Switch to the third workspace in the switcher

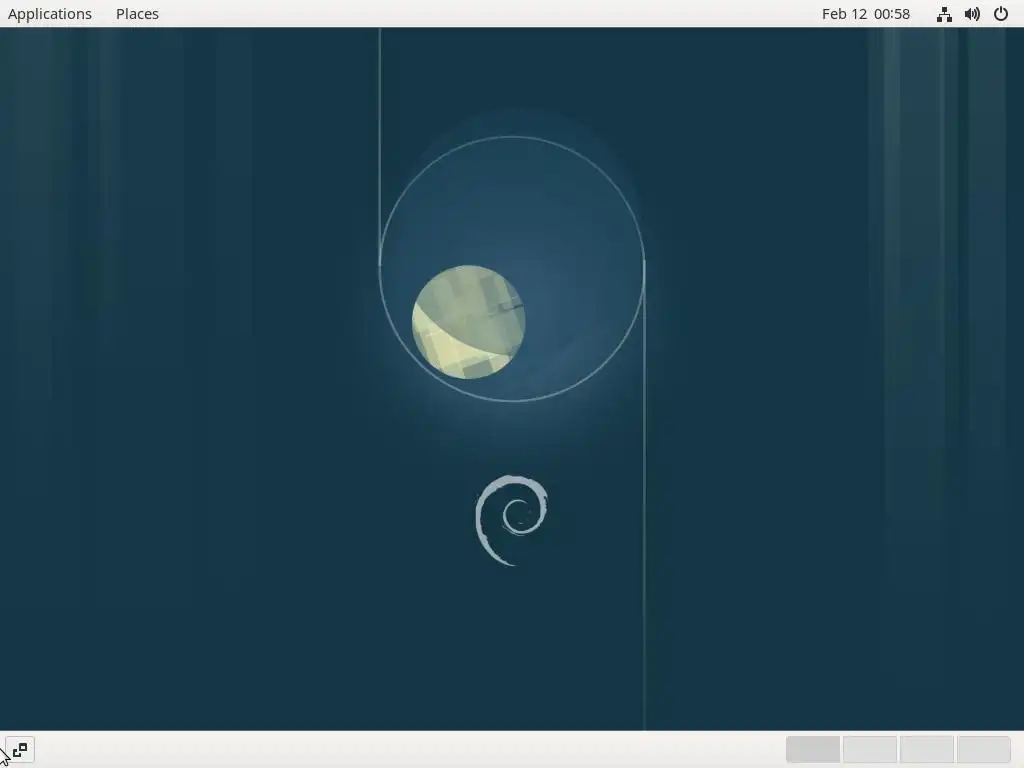click(x=926, y=749)
